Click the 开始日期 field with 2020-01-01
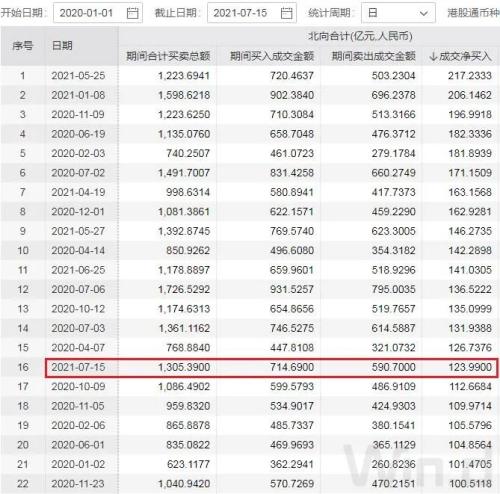This screenshot has height=494, width=500. (98, 13)
